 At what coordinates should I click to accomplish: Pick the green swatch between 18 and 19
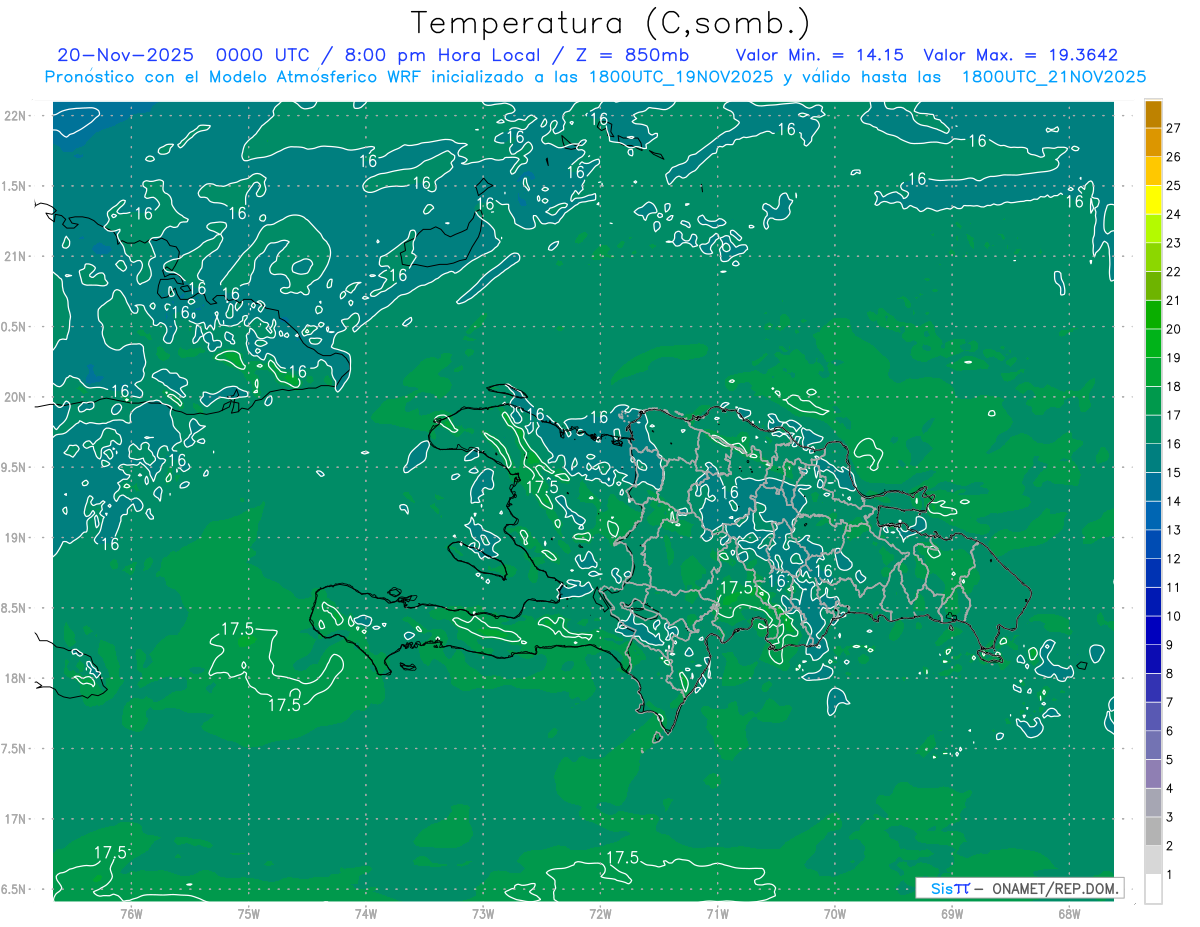(x=1153, y=372)
